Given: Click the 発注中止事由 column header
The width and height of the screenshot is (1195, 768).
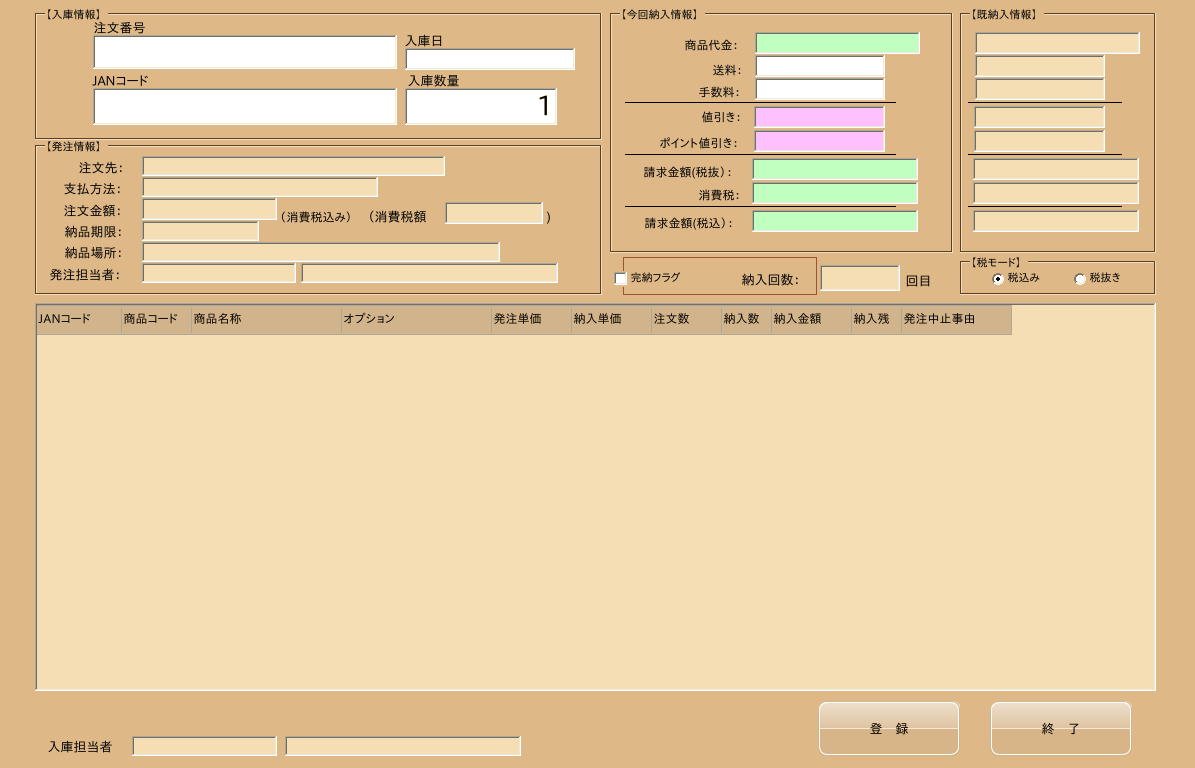Looking at the screenshot, I should tap(956, 319).
